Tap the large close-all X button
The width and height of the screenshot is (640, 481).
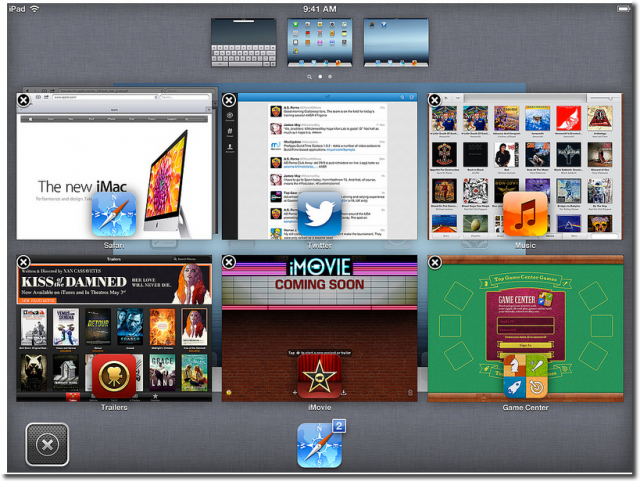47,444
